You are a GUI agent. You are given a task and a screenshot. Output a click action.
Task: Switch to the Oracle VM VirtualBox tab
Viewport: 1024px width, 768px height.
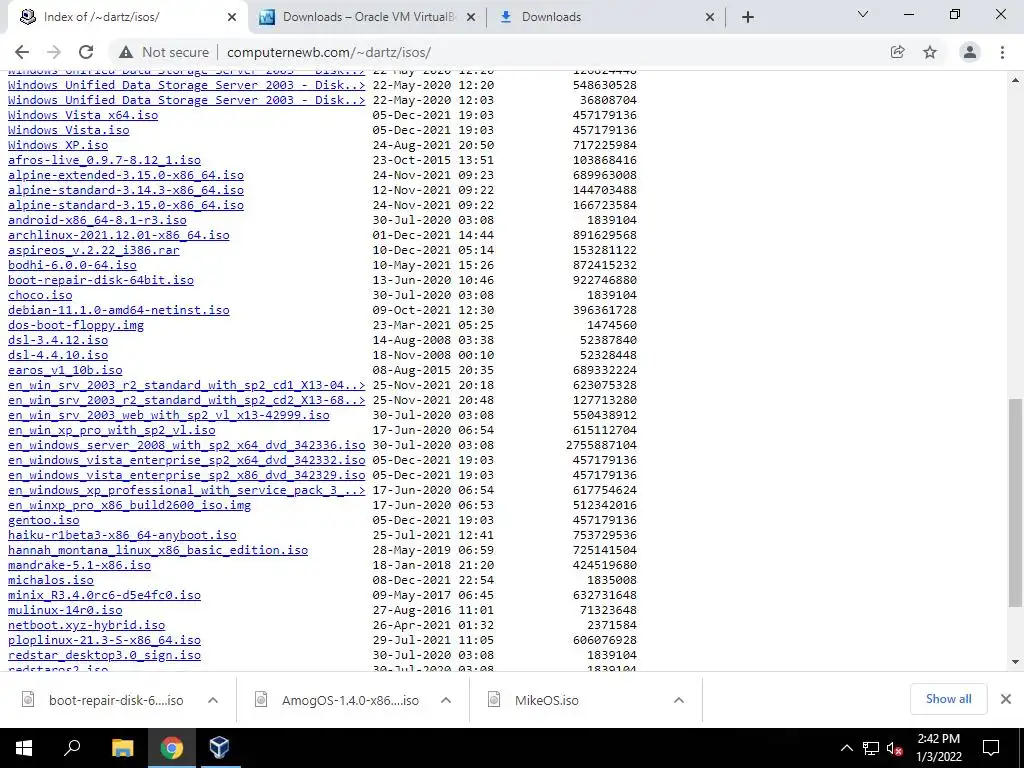point(367,17)
